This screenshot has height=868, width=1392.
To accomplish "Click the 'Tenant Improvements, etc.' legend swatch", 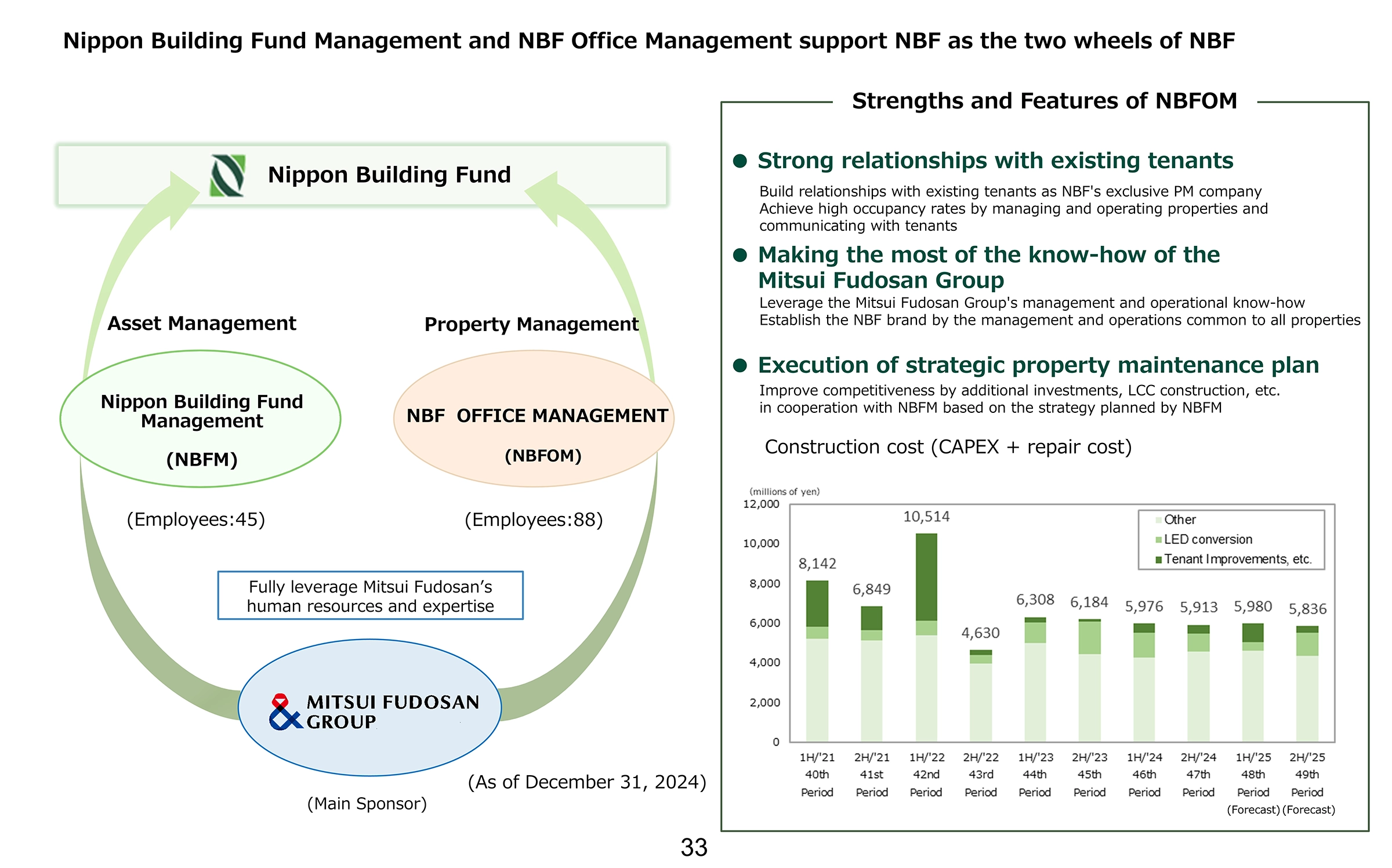I will tap(1158, 560).
